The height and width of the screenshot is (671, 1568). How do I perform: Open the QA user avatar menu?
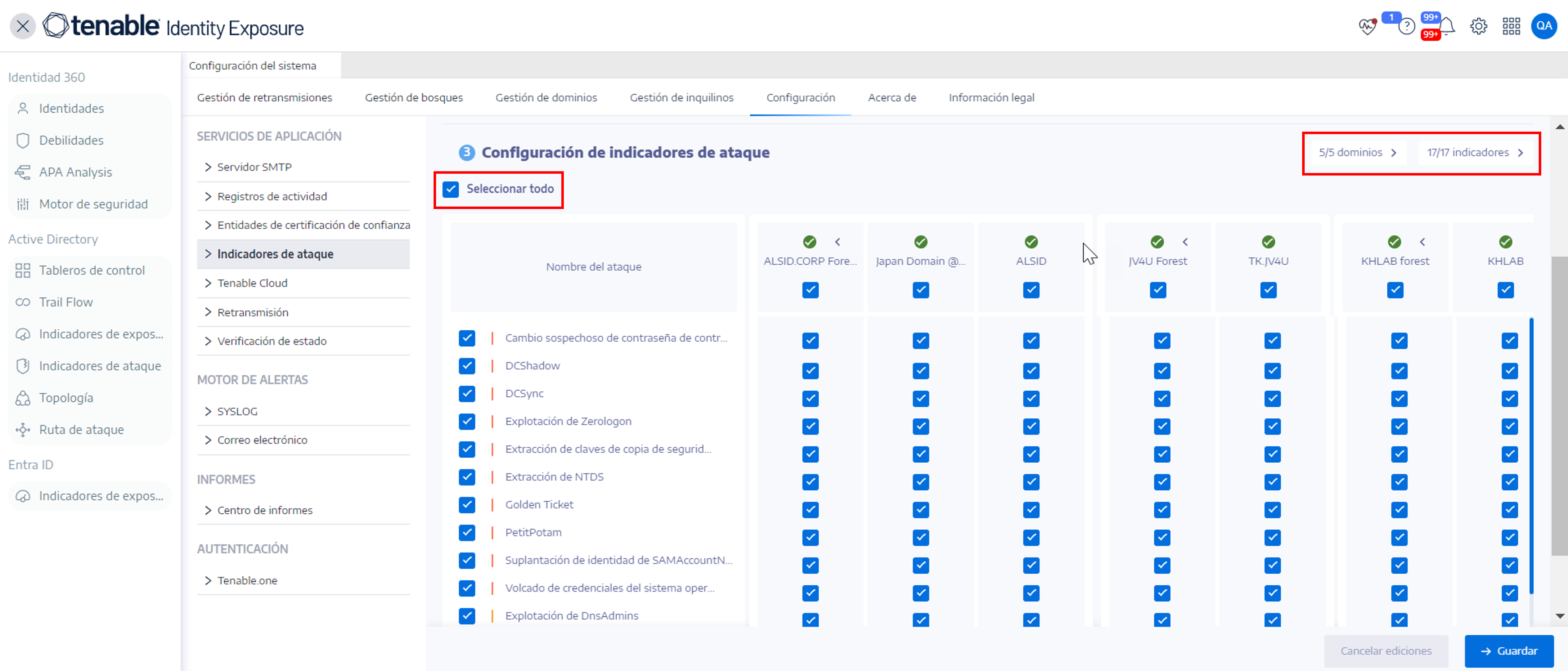coord(1544,26)
